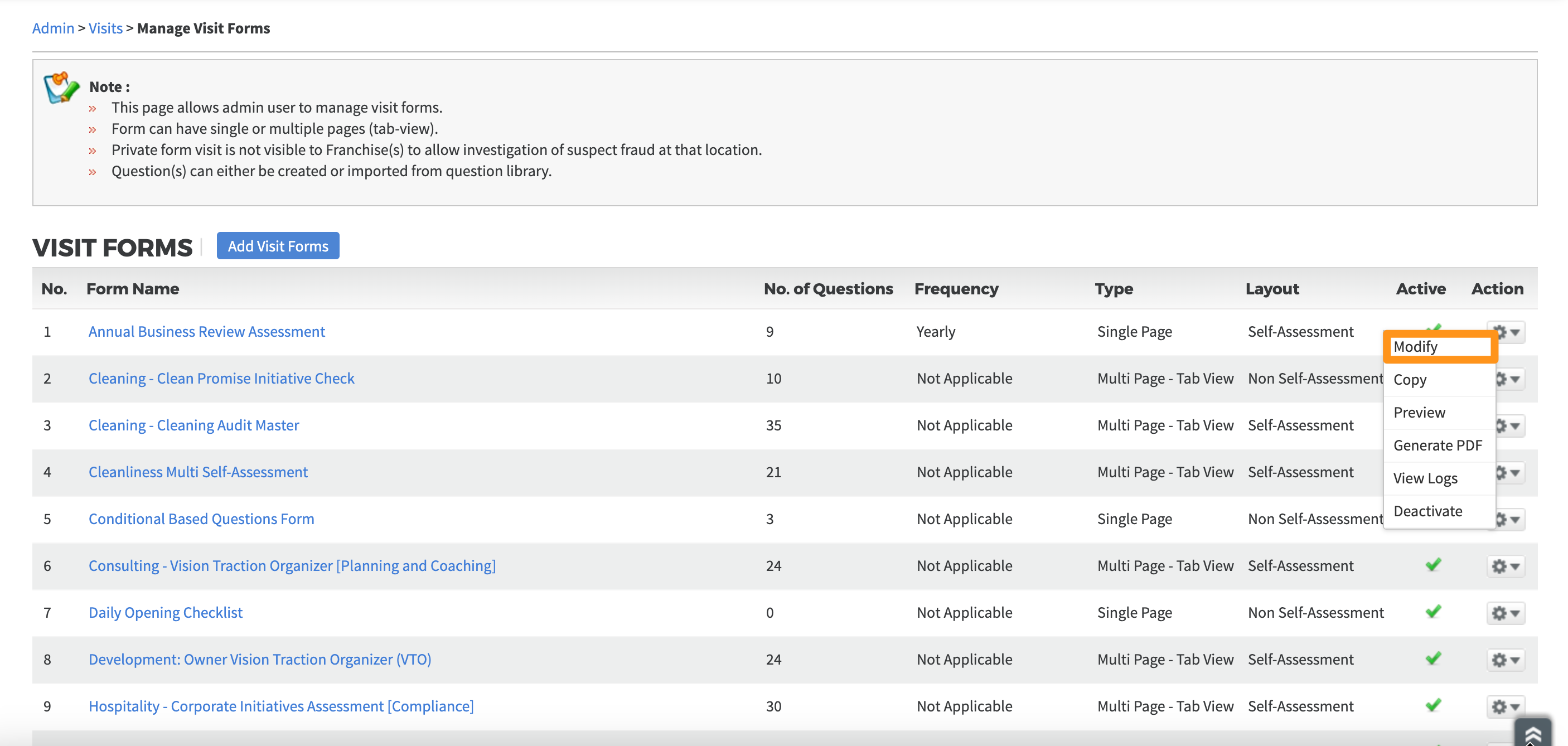Open gear action menu for Development: Owner VTO
This screenshot has width=1568, height=746.
pos(1506,660)
